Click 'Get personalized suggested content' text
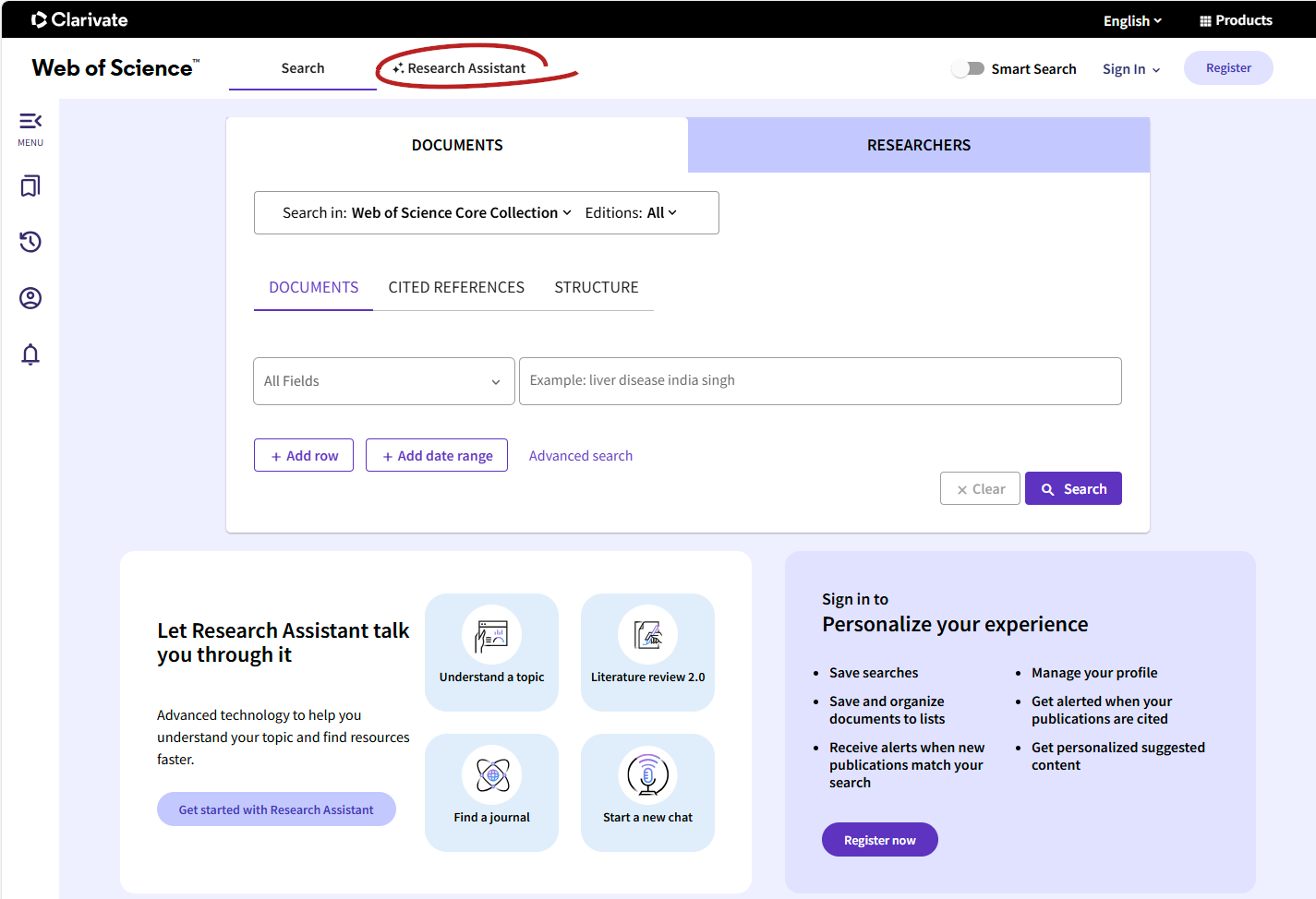1316x899 pixels. 1118,756
